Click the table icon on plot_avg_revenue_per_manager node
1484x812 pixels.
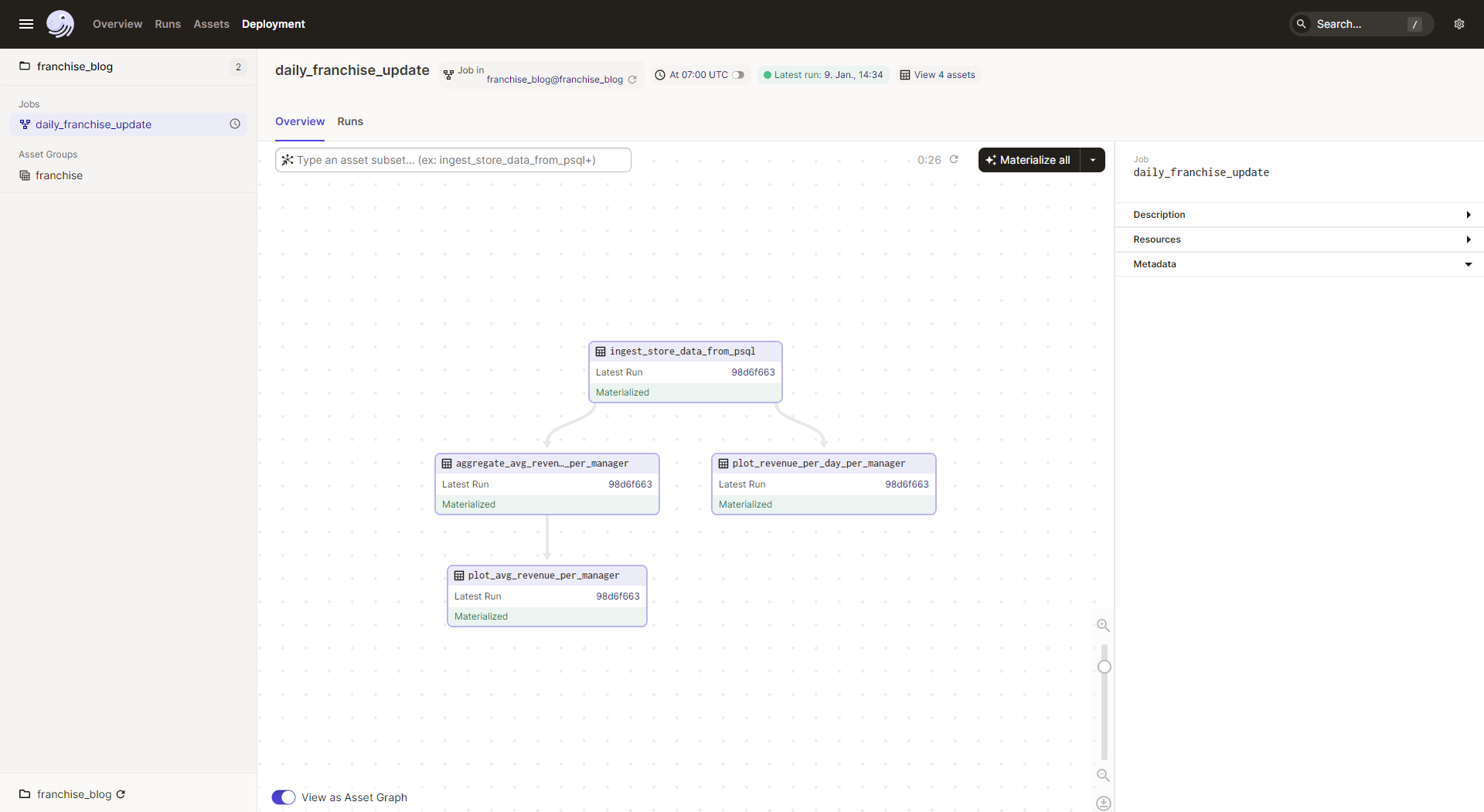pyautogui.click(x=459, y=576)
